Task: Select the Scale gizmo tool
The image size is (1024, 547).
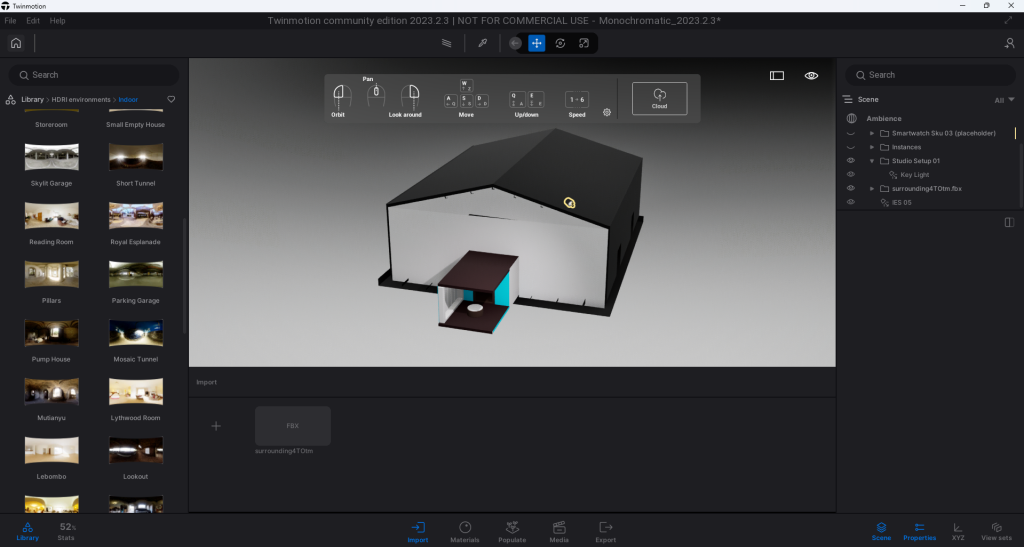Action: (584, 43)
